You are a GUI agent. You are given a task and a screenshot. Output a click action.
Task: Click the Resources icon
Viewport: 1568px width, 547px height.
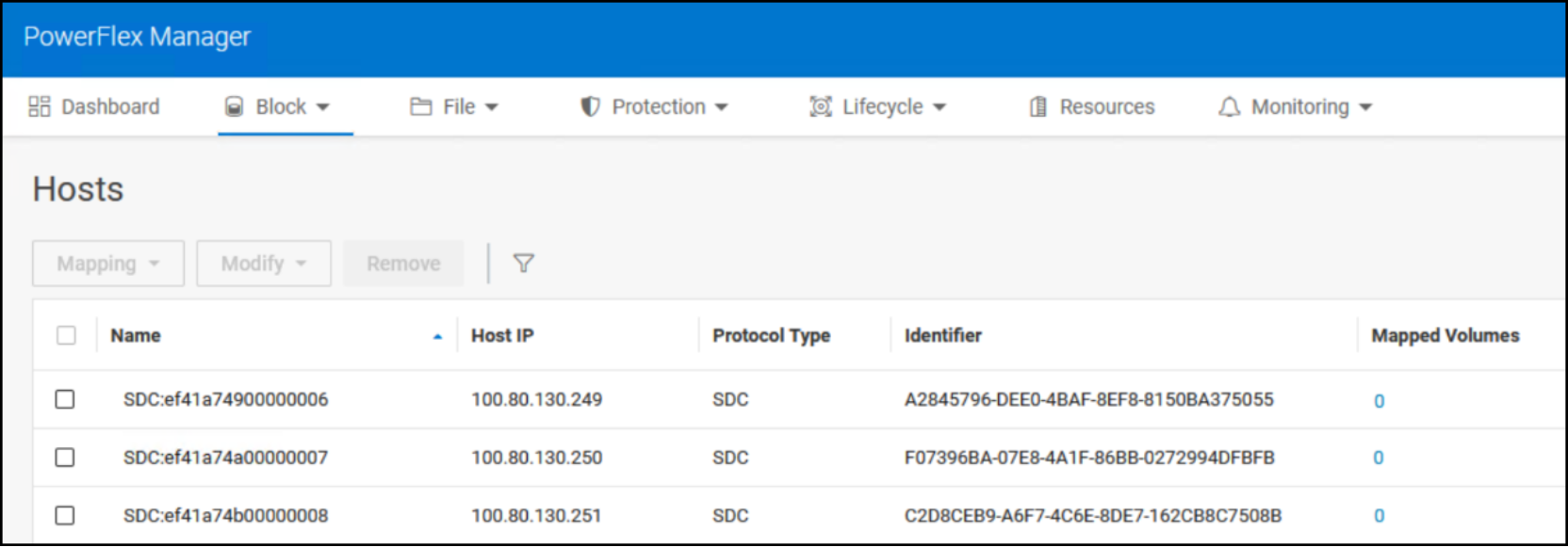point(1037,106)
